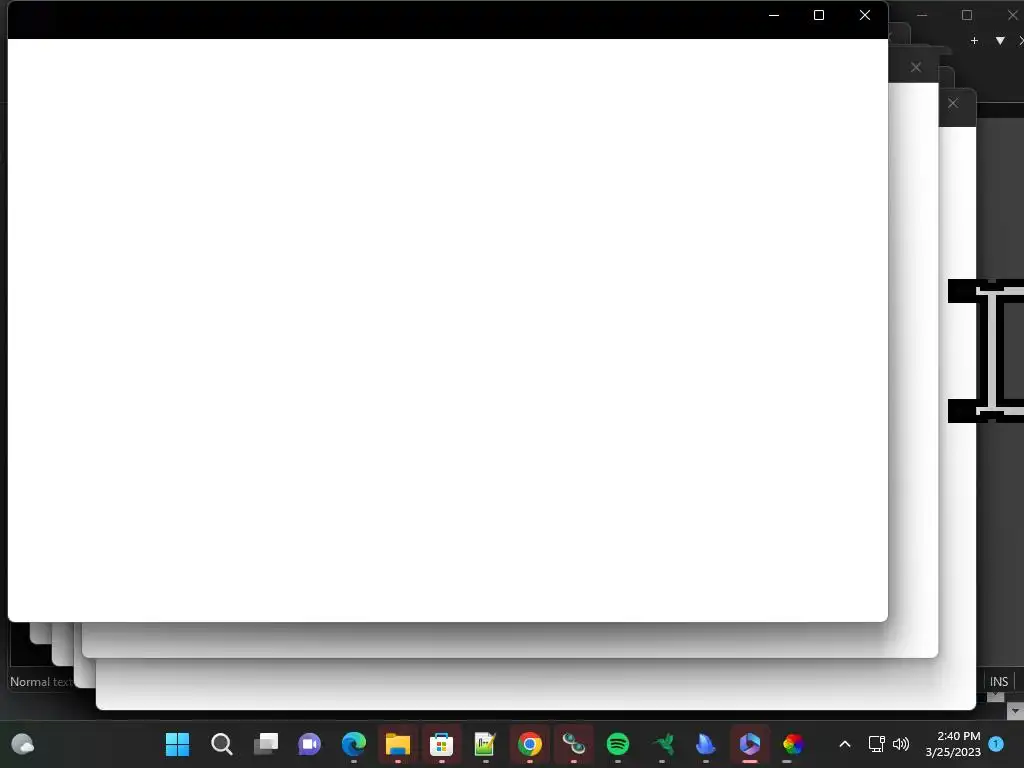
Task: Open the colorful pinwheel taskbar app
Action: [793, 744]
